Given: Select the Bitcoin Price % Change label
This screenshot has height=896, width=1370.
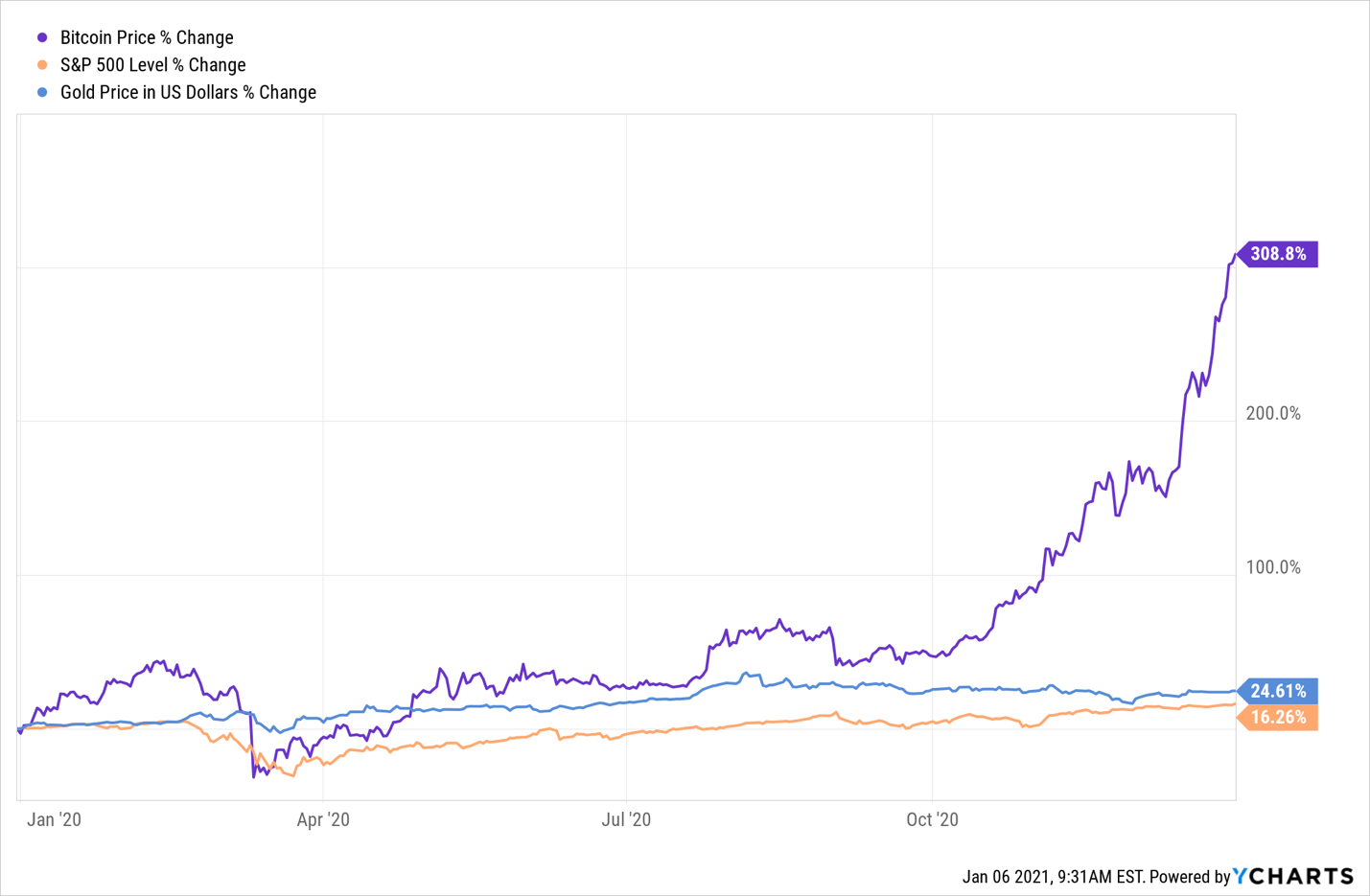Looking at the screenshot, I should click(x=147, y=38).
